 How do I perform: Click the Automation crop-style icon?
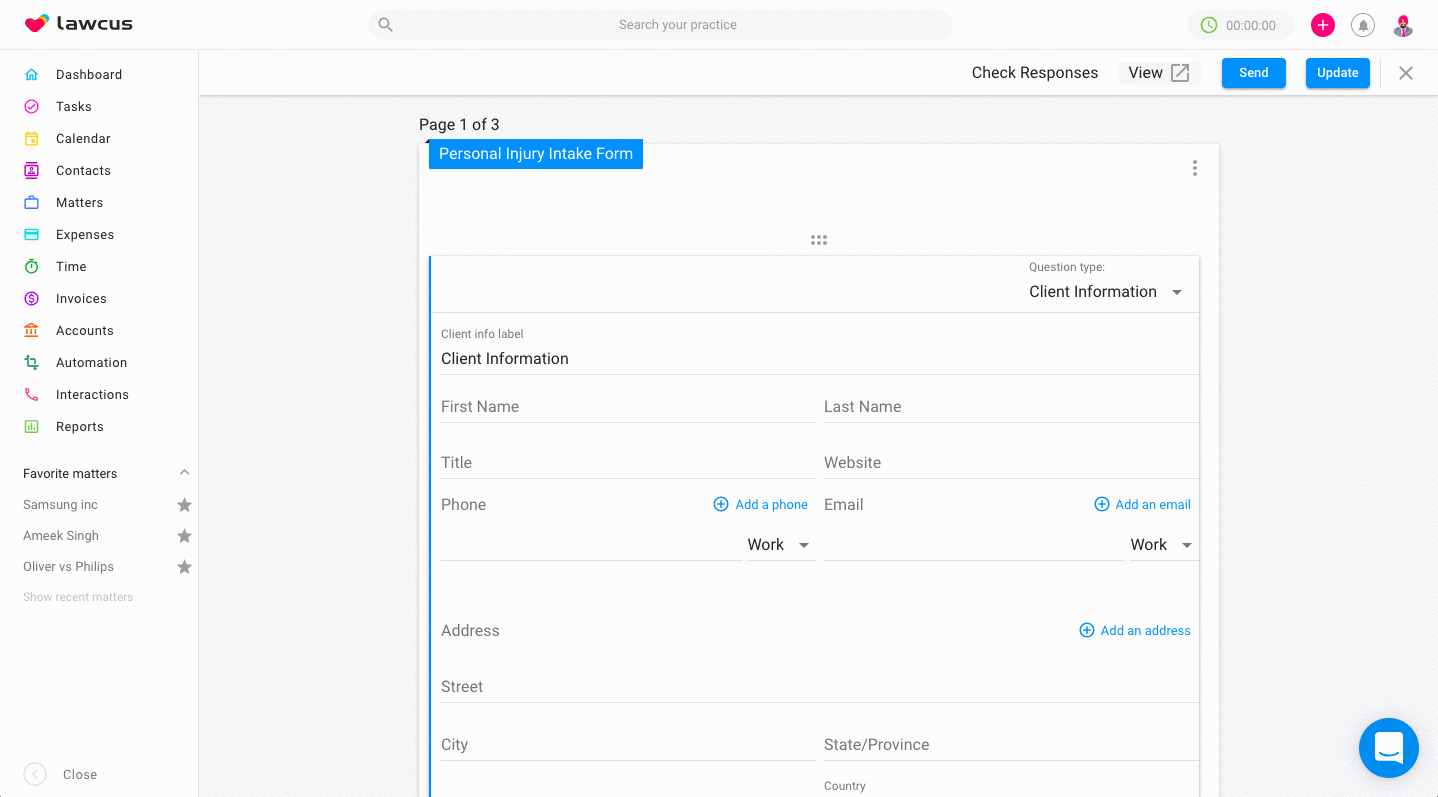coord(32,362)
